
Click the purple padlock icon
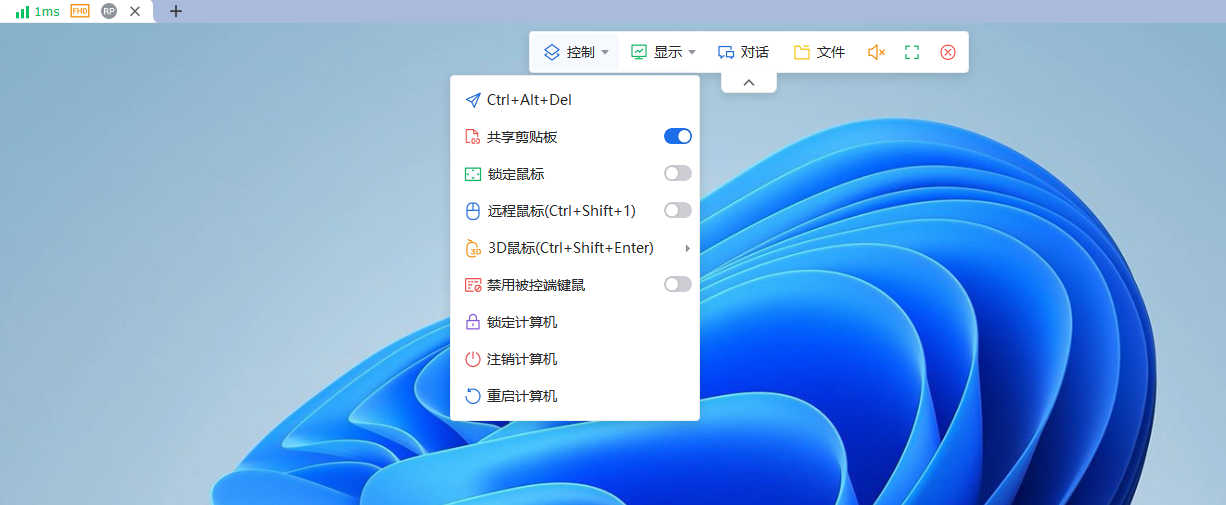473,322
